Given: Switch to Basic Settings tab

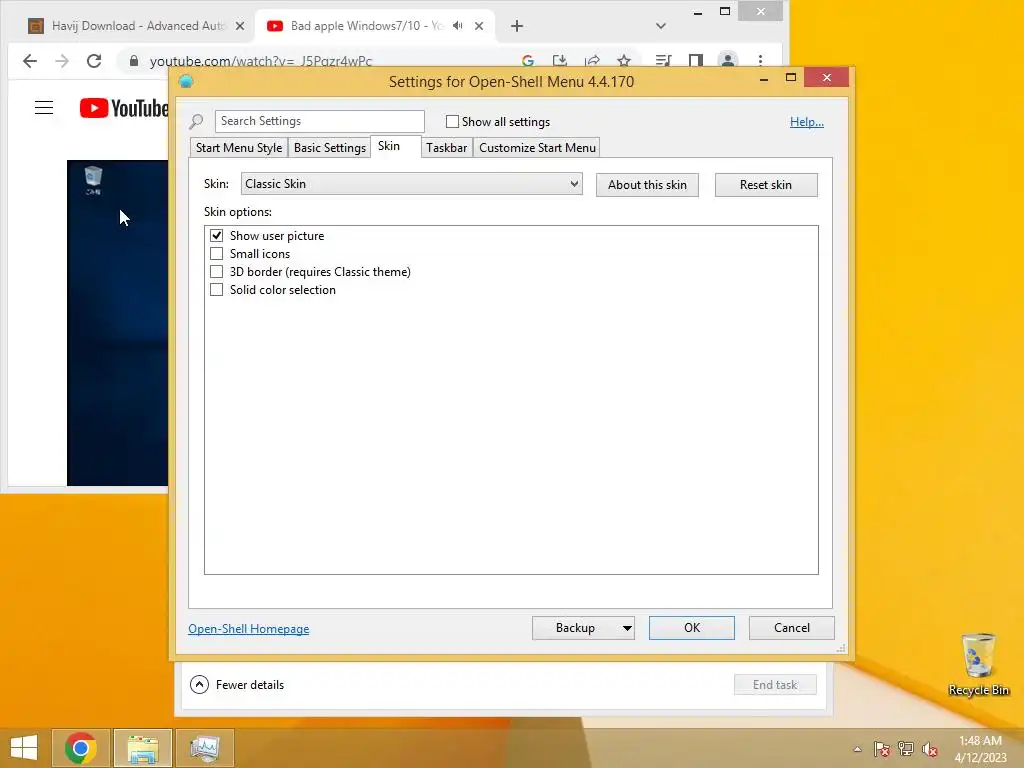Looking at the screenshot, I should (x=330, y=148).
